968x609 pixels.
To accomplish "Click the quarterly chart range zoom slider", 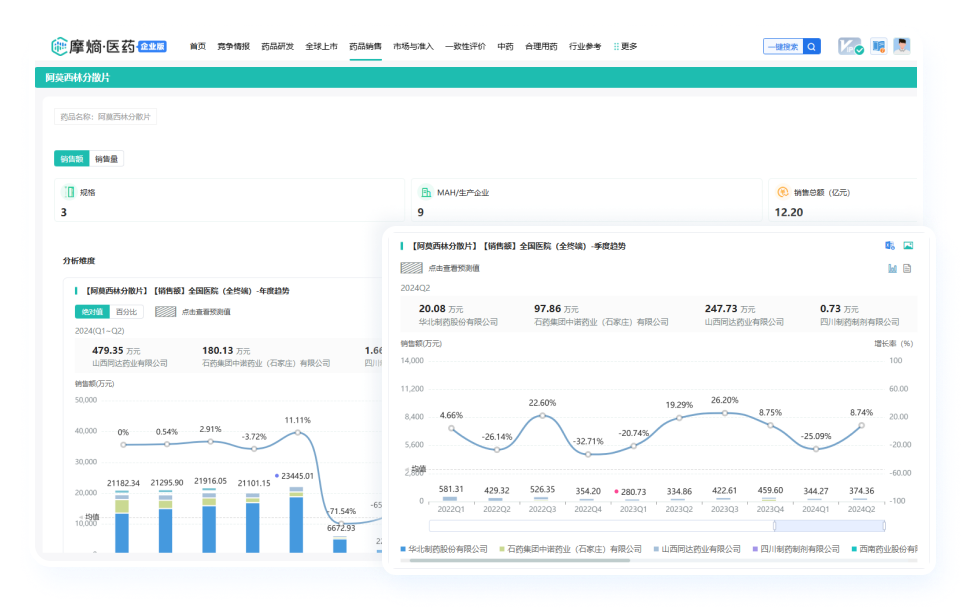I will click(820, 525).
